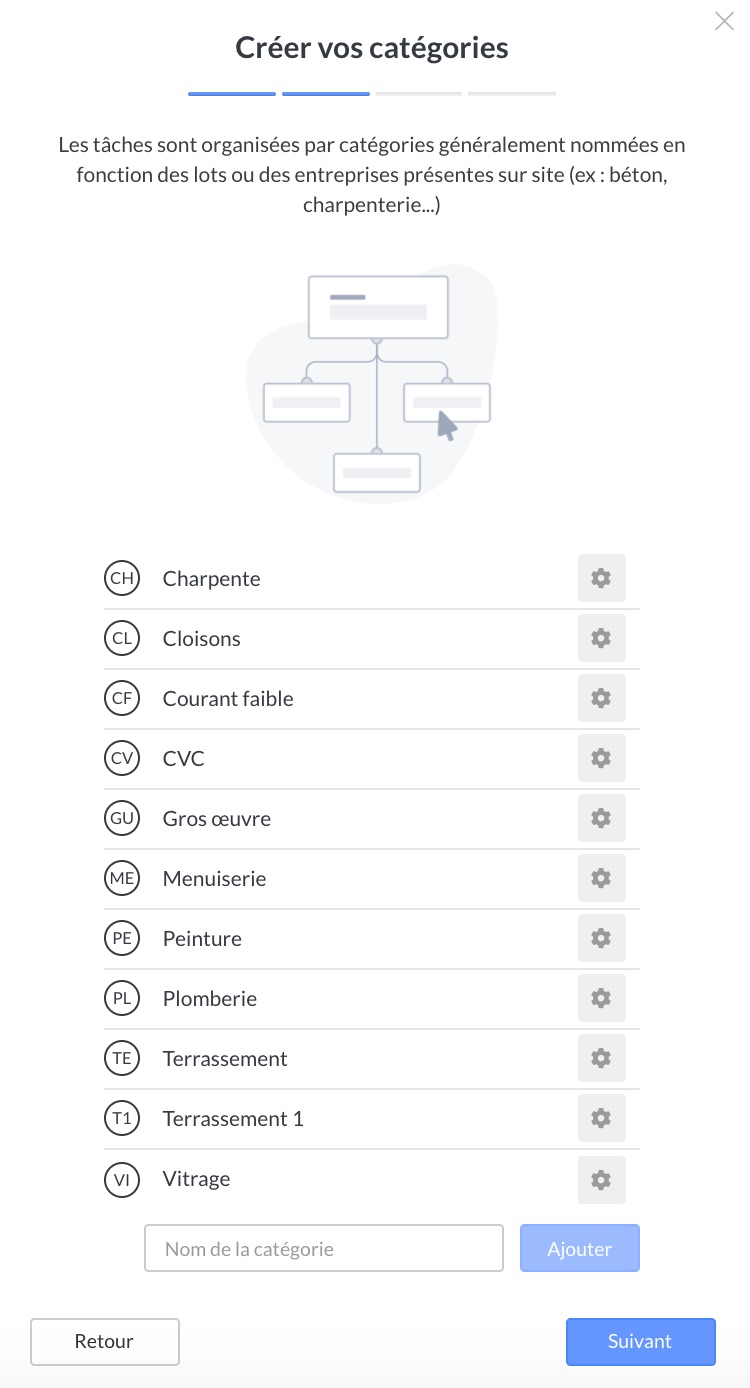
Task: Click the CVC row gear icon
Action: tap(601, 758)
